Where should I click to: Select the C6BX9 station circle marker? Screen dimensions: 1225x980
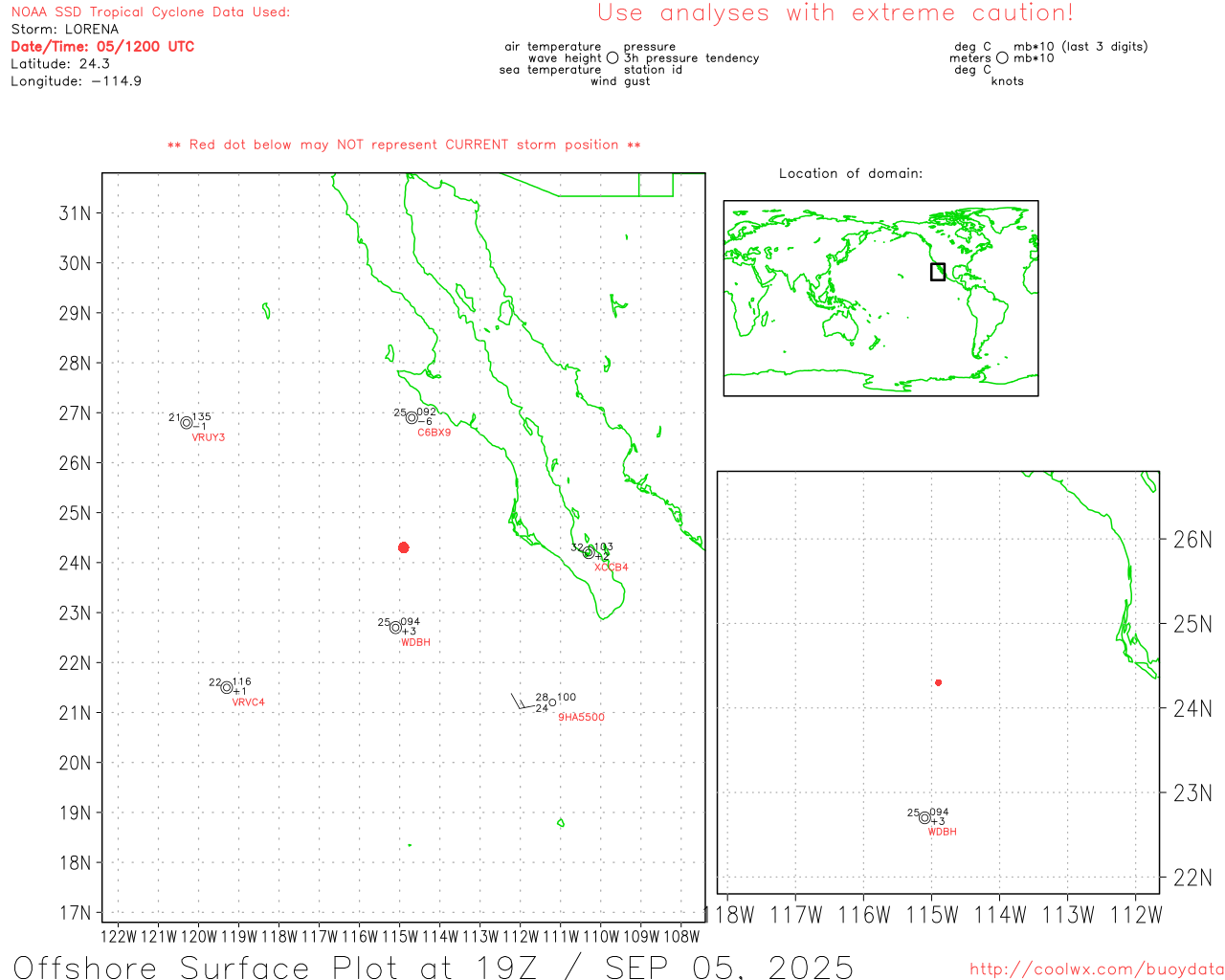pos(412,417)
